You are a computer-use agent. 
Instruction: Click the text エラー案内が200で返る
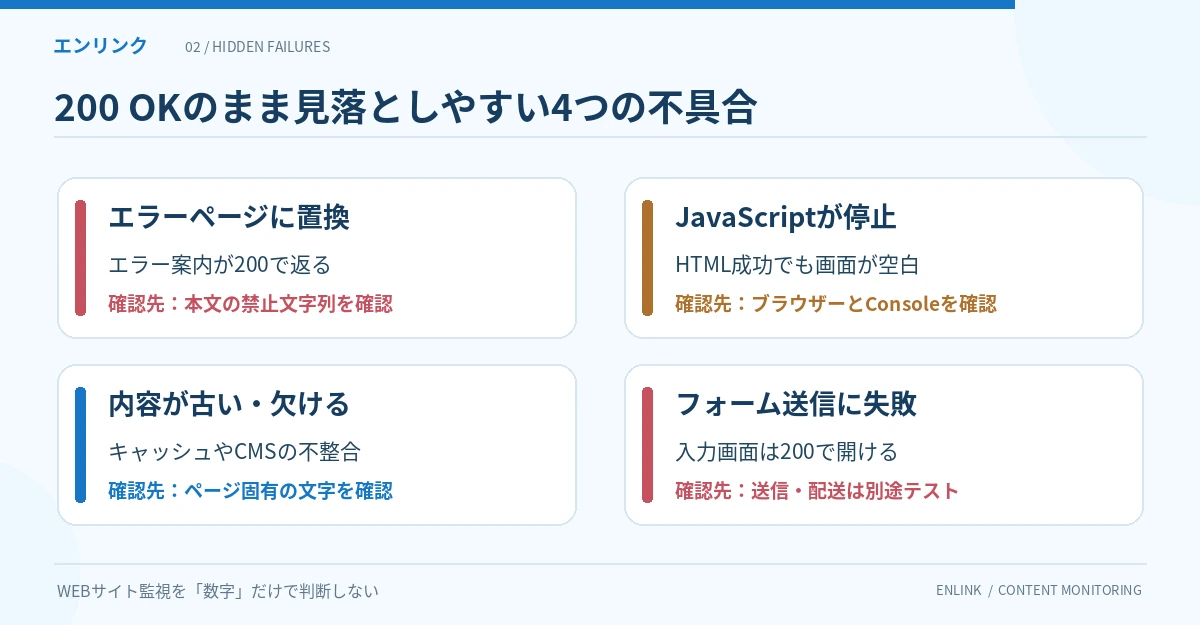coord(219,265)
